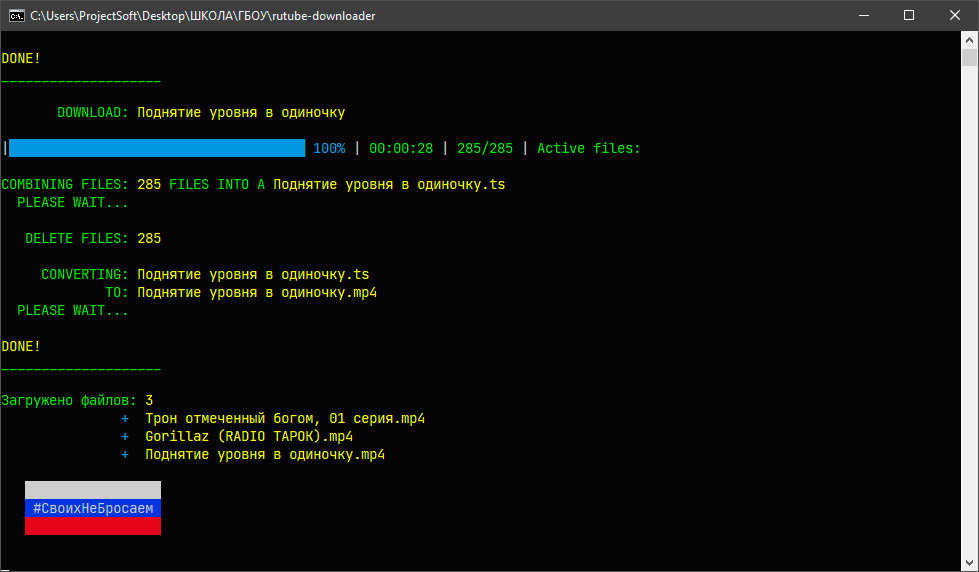Click the "Active files:" label
The width and height of the screenshot is (979, 572).
point(588,148)
